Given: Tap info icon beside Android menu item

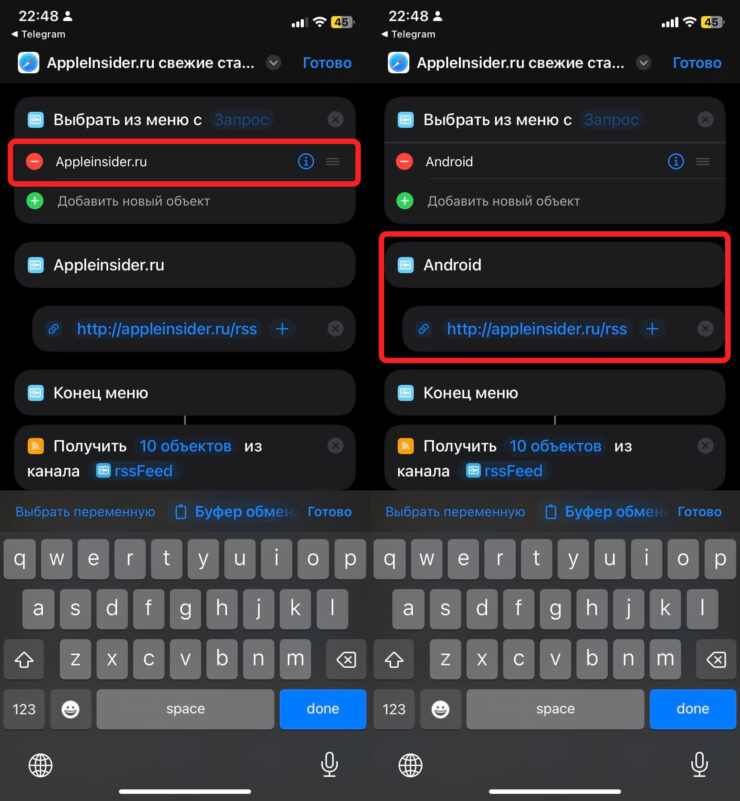Looking at the screenshot, I should coord(676,162).
